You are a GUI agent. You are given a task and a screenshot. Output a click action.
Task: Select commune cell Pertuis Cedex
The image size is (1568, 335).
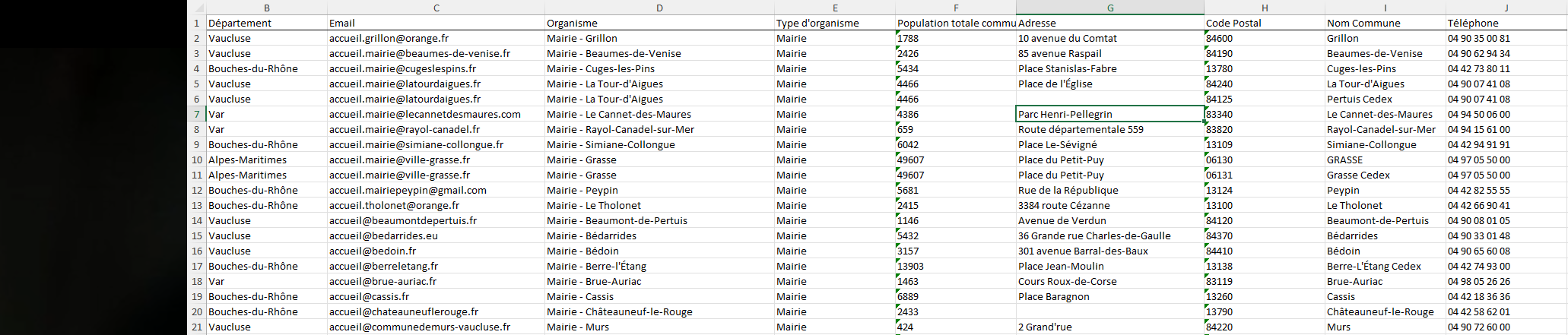point(1385,99)
